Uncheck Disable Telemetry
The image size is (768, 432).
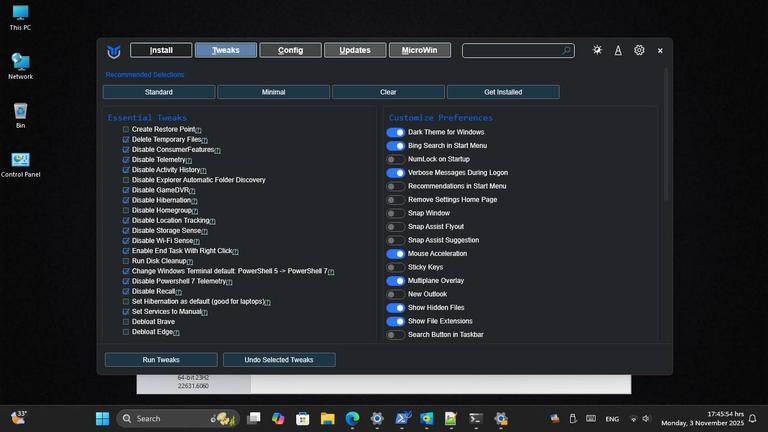point(126,160)
